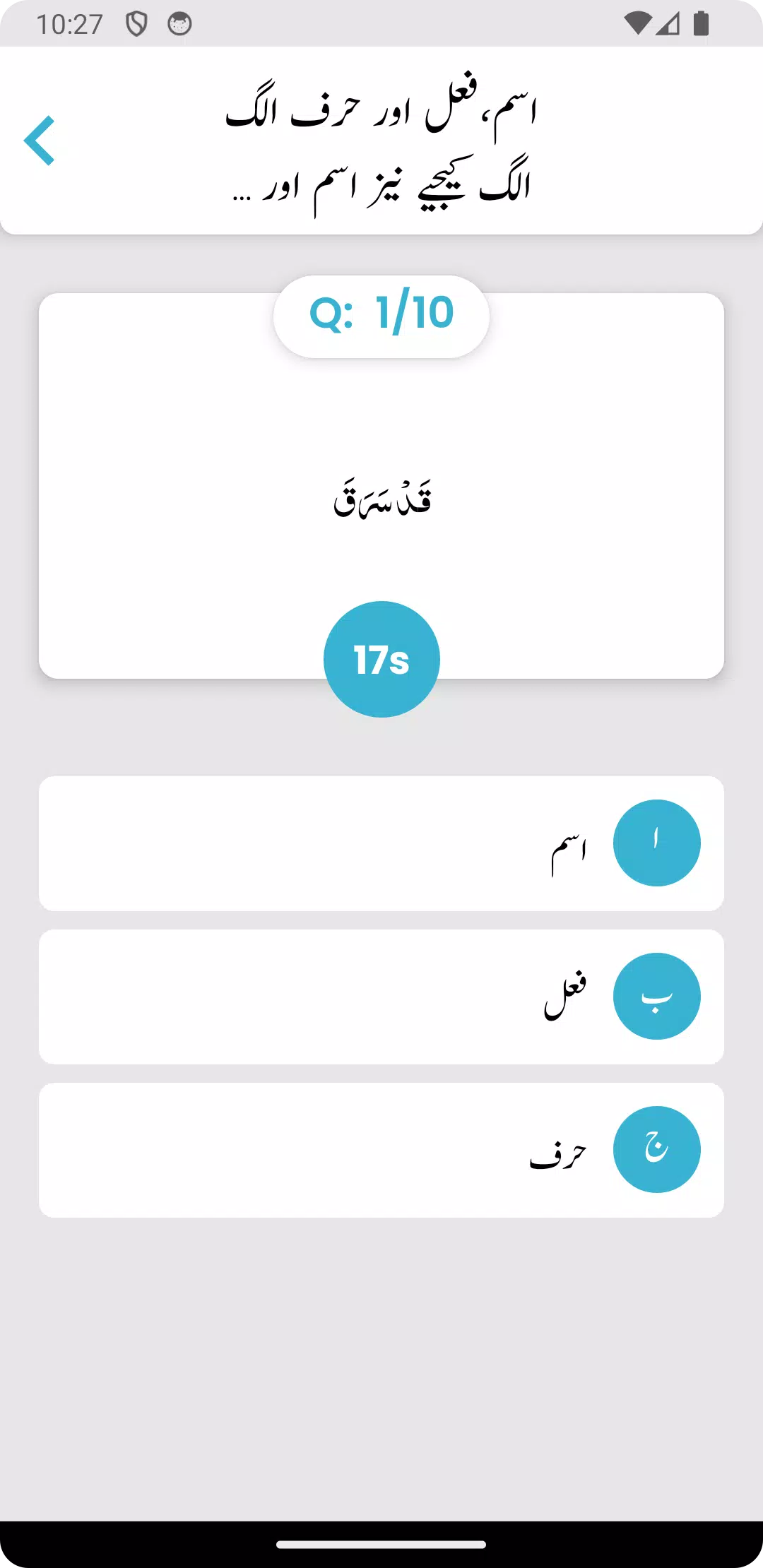This screenshot has height=1568, width=763.
Task: Tap the circled letter ا icon beside اسم
Action: [x=657, y=842]
